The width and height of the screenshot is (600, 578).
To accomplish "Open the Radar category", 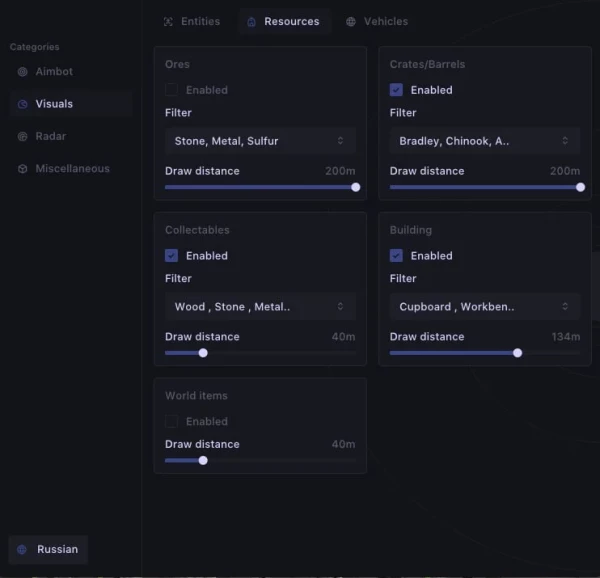I will point(50,136).
